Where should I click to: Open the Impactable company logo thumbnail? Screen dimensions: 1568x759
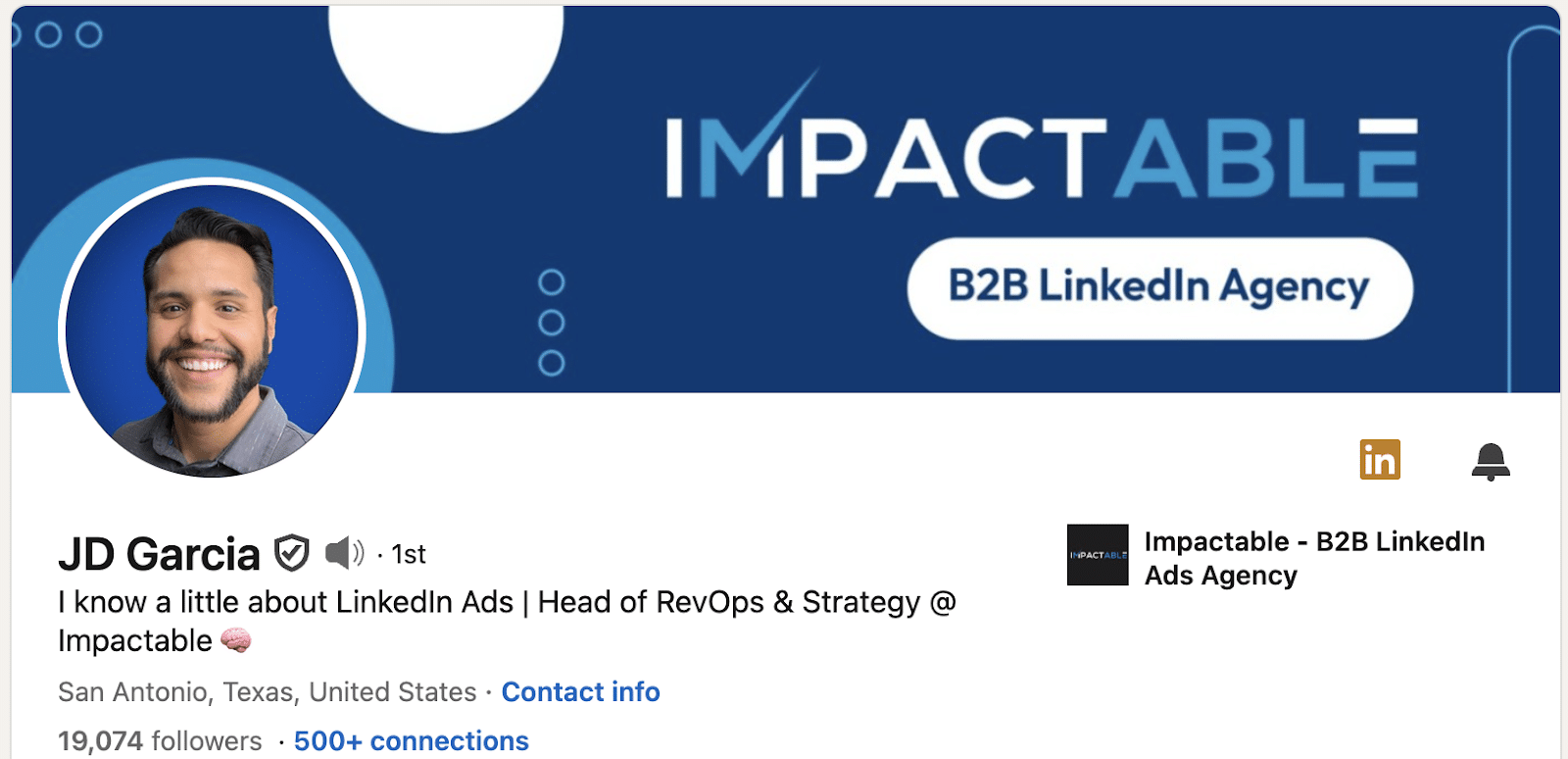[1098, 555]
